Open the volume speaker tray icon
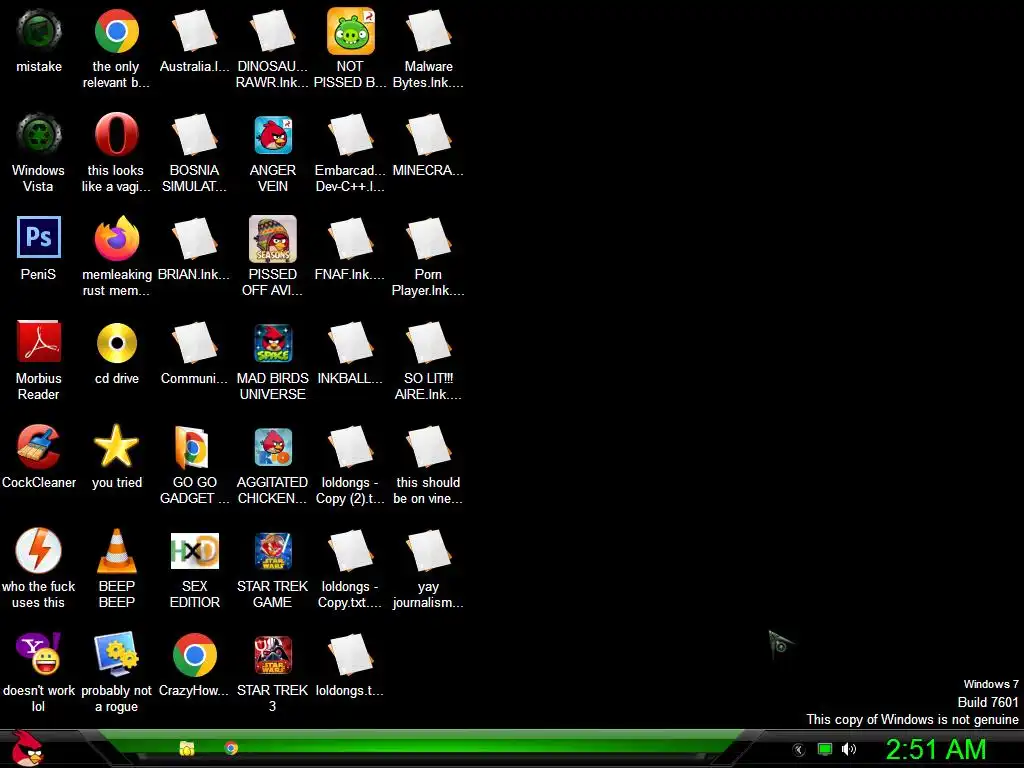1024x768 pixels. (848, 749)
